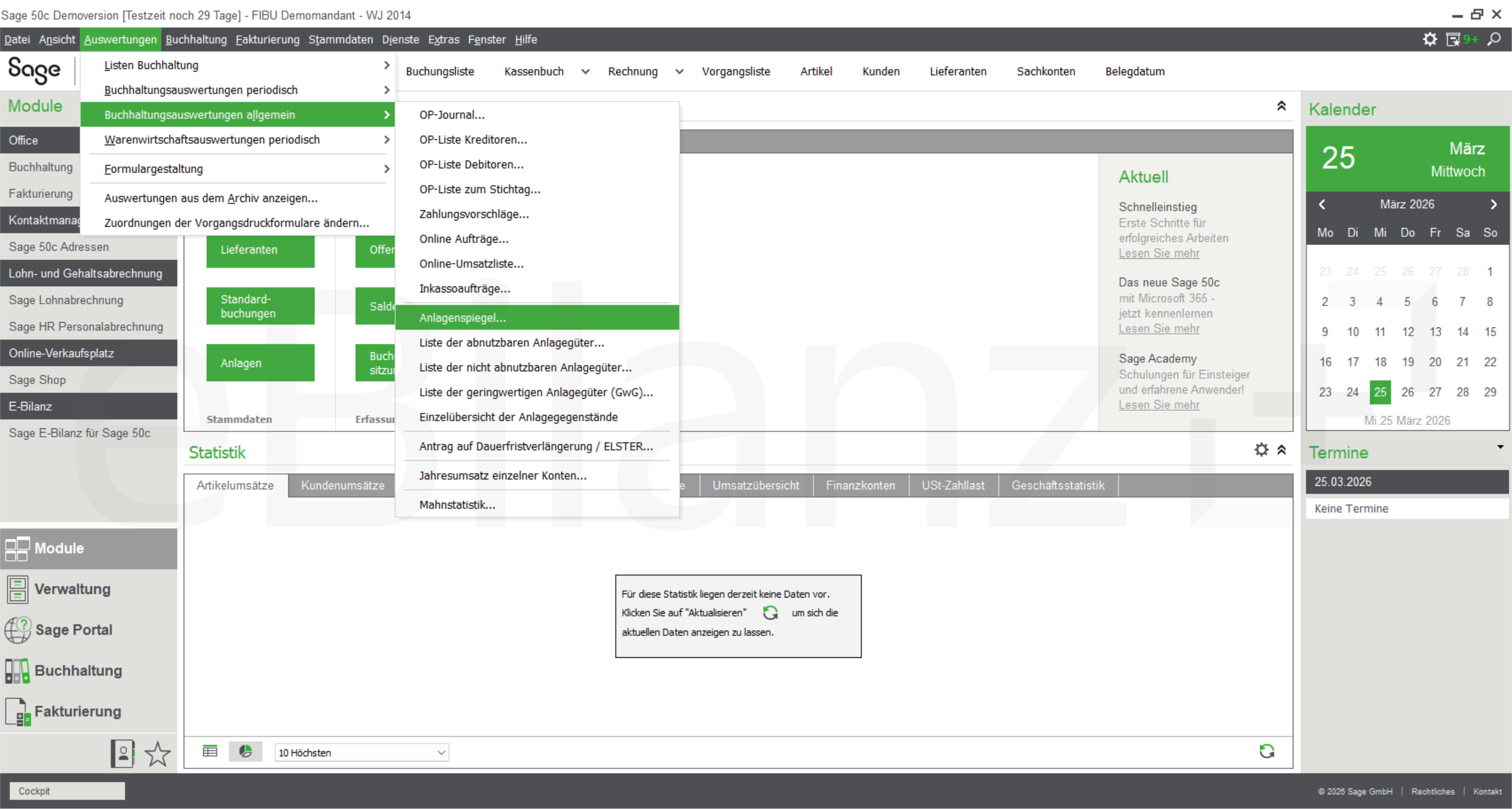Viewport: 1512px width, 809px height.
Task: Click the 25.03.2026 Termine header
Action: [x=1407, y=482]
